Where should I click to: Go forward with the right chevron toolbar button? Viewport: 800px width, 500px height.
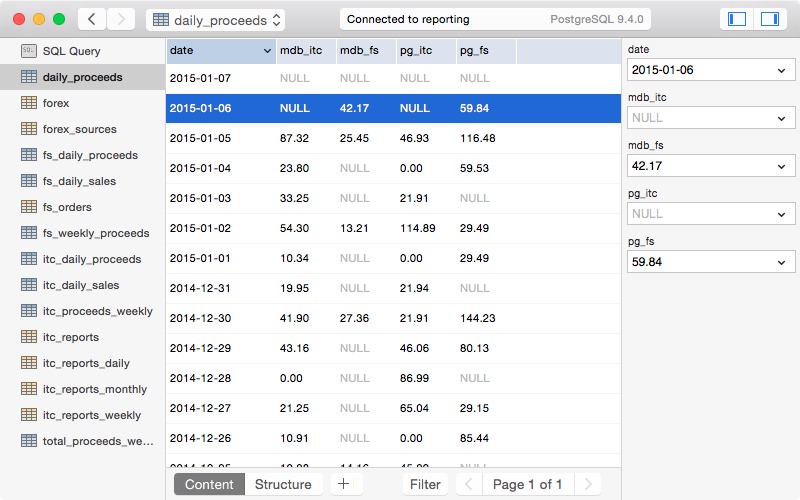click(121, 19)
